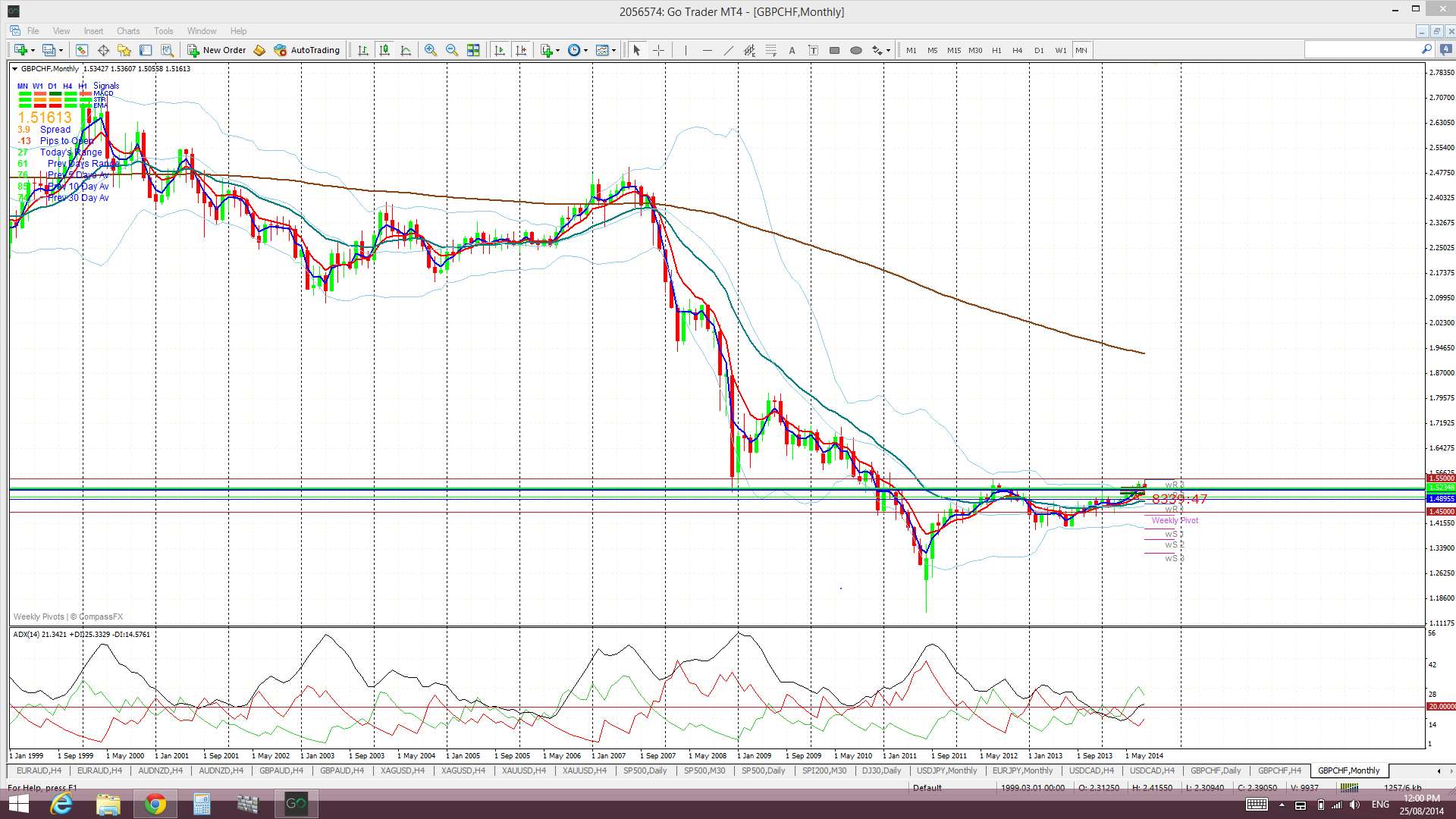1456x819 pixels.
Task: Switch to D1 timeframe
Action: [x=1039, y=50]
